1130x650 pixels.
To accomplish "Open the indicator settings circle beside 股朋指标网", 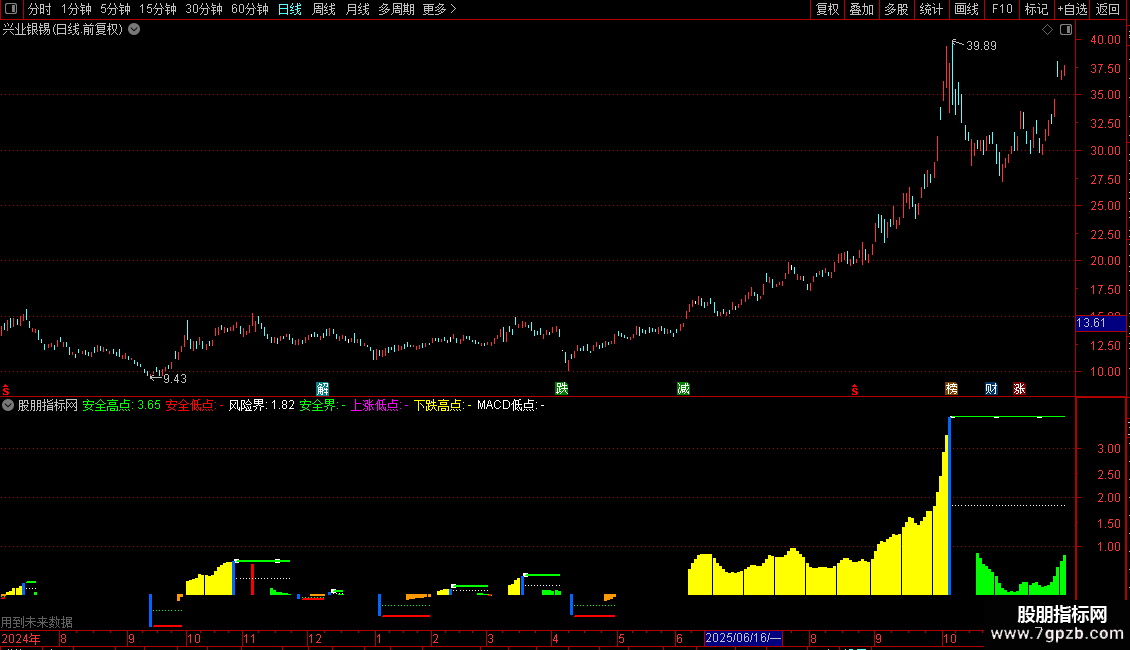I will pos(8,405).
